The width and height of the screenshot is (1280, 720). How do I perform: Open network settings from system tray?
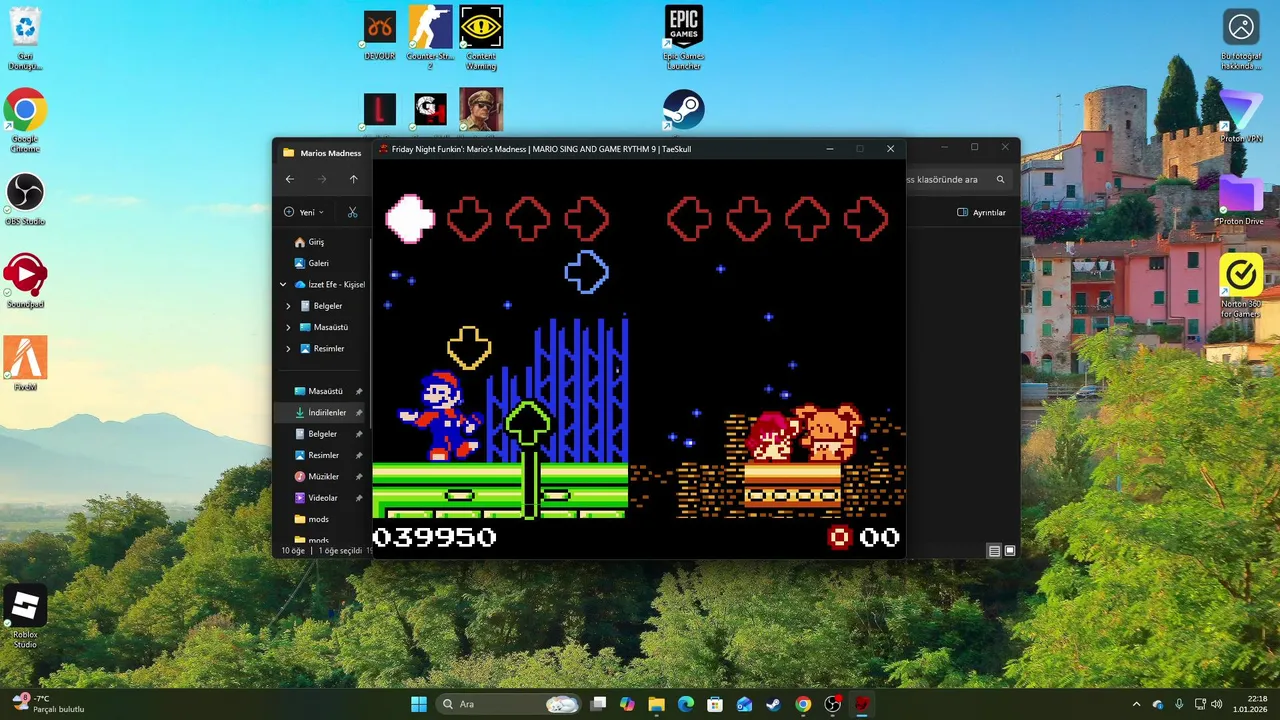(x=1200, y=704)
